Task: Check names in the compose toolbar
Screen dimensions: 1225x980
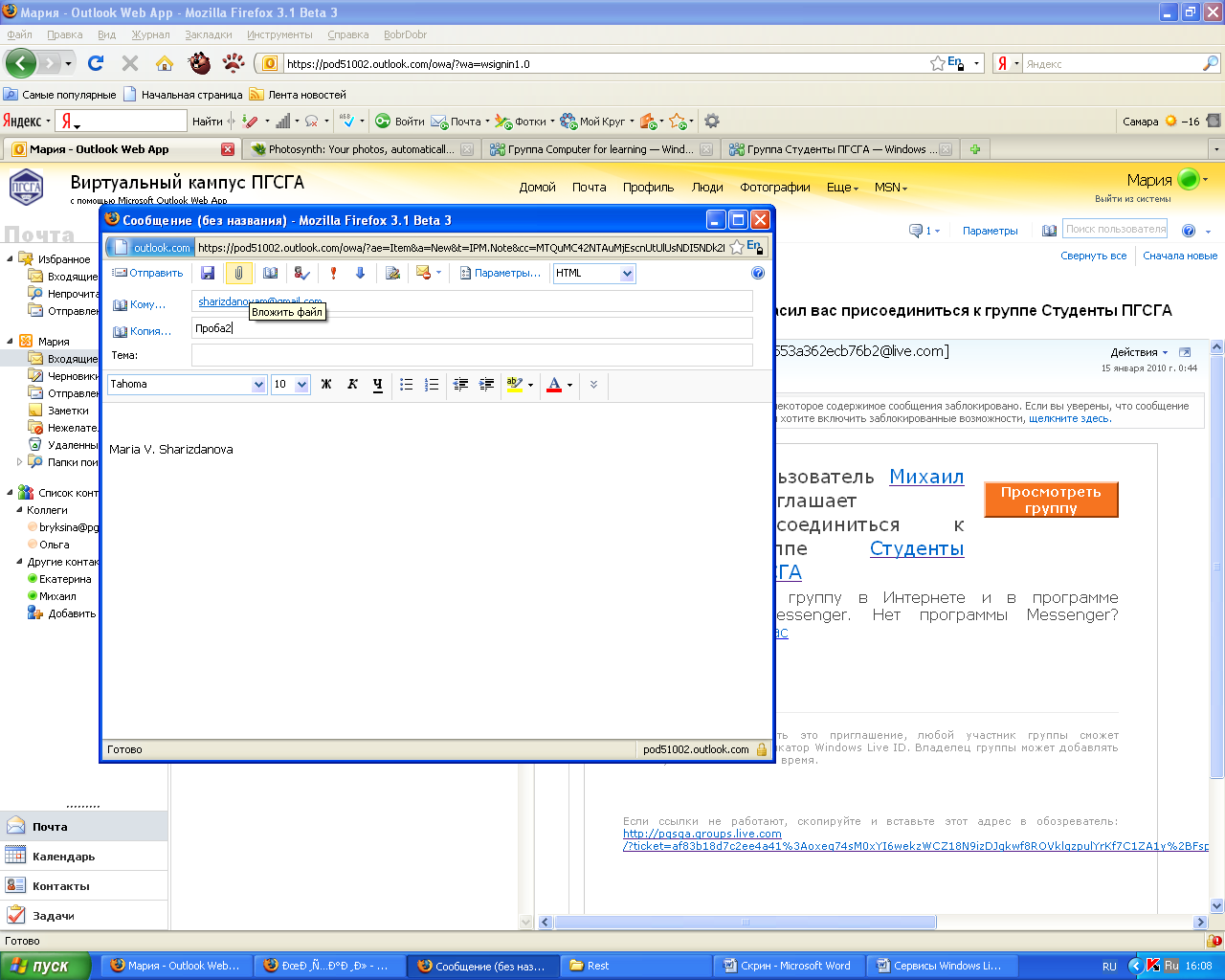Action: click(x=301, y=274)
